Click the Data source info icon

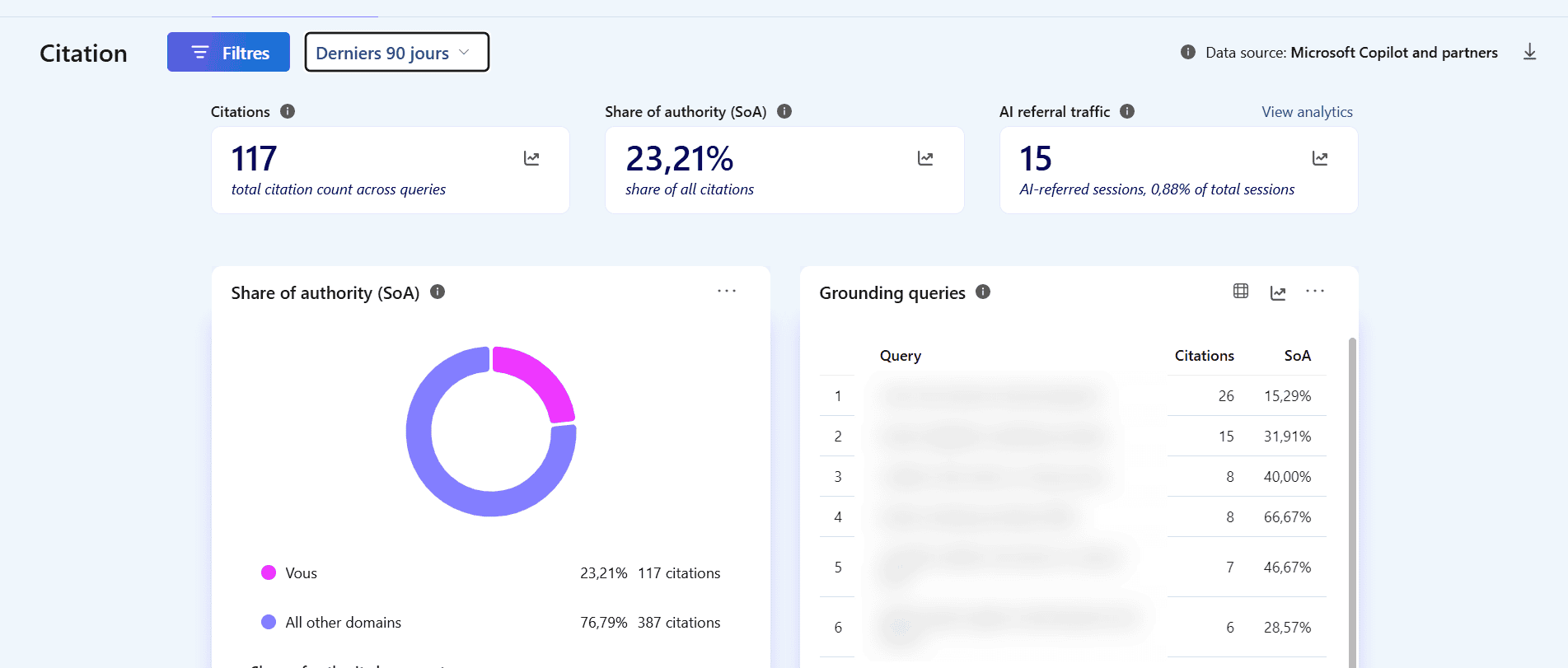(1187, 52)
